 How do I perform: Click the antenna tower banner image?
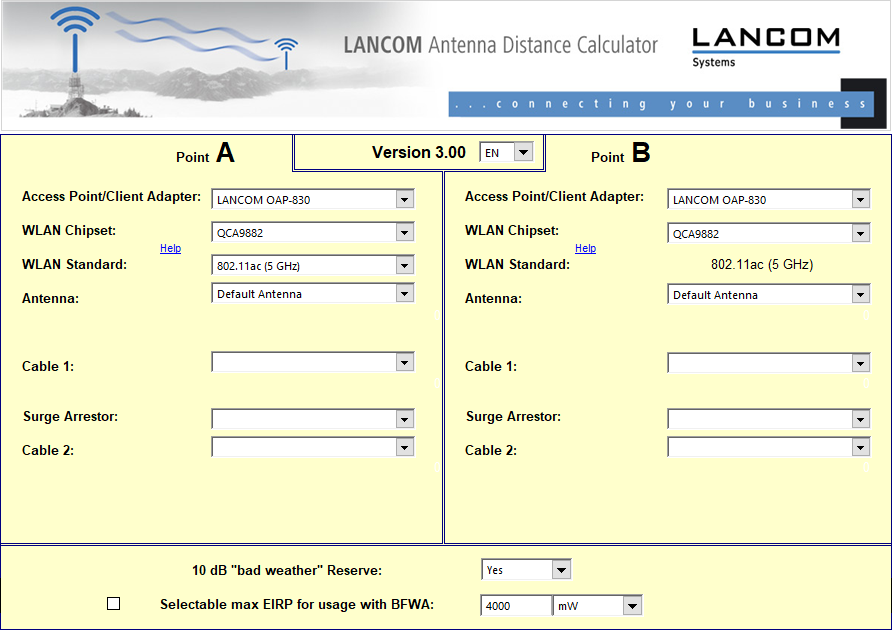pyautogui.click(x=150, y=60)
